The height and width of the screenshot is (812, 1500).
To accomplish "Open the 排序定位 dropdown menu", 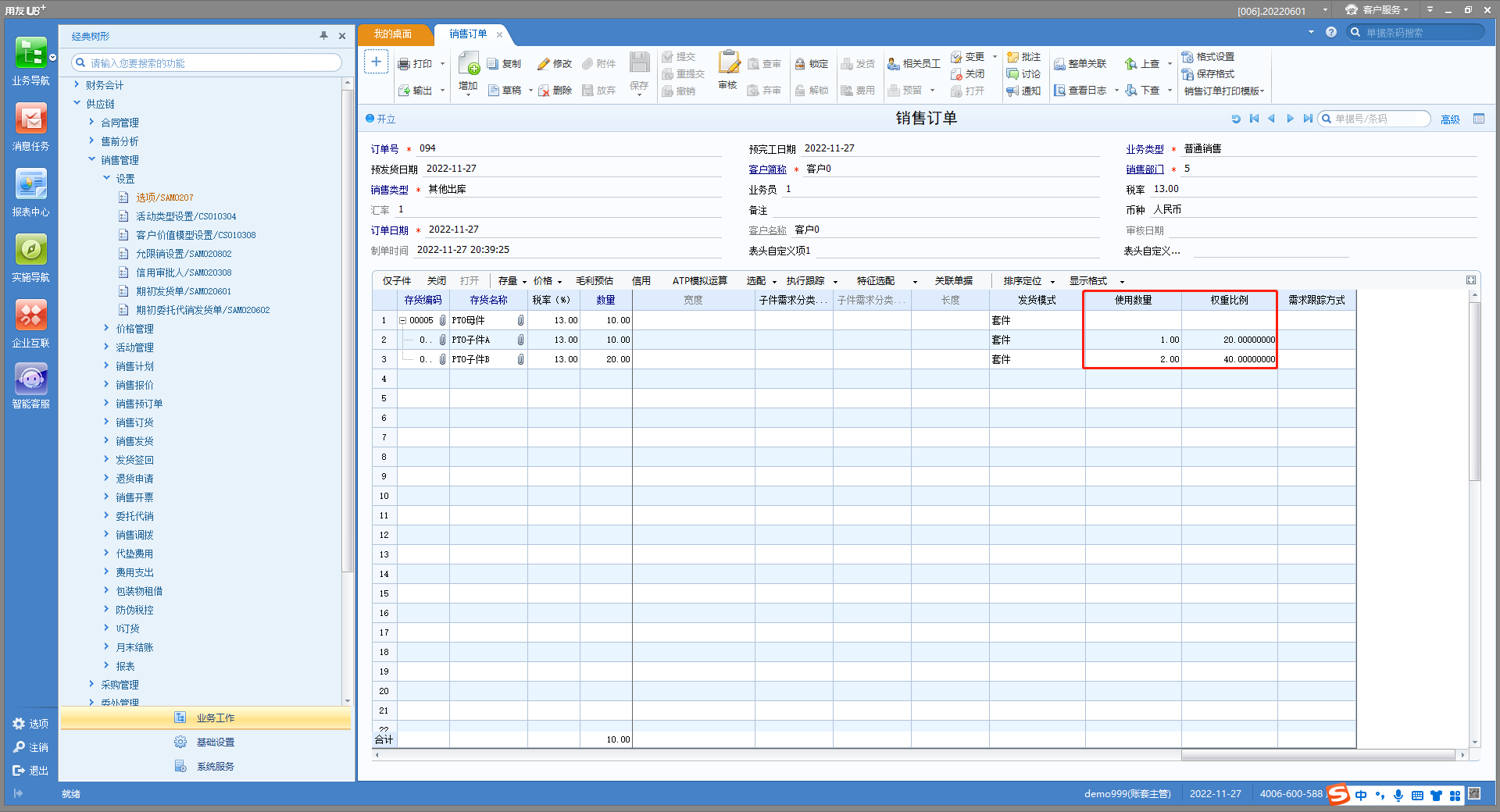I will (x=1028, y=281).
